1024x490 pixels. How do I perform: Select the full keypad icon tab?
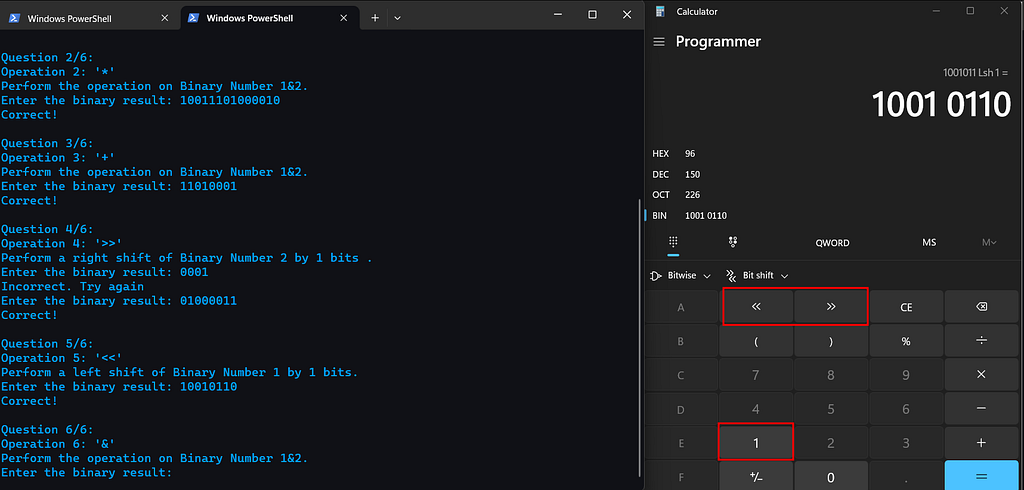[x=673, y=242]
